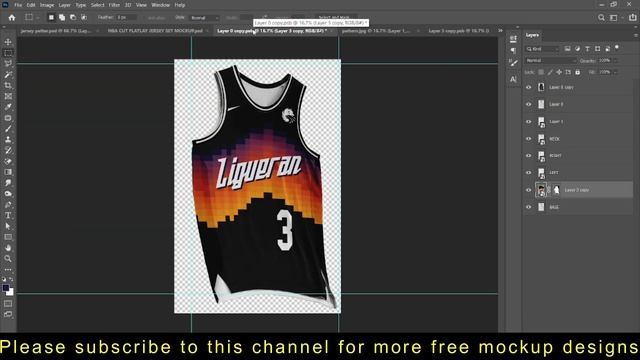Open the Image menu

point(47,5)
